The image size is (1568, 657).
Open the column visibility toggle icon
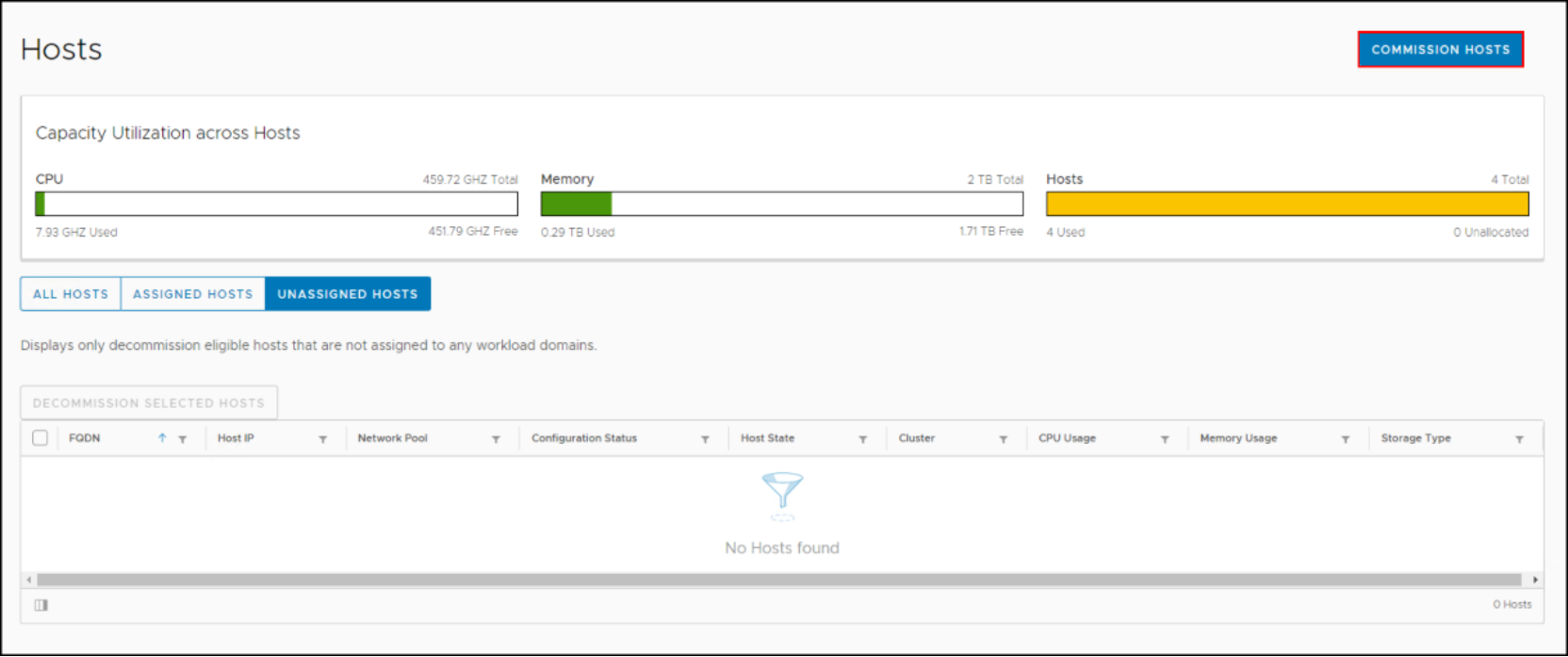pyautogui.click(x=41, y=605)
